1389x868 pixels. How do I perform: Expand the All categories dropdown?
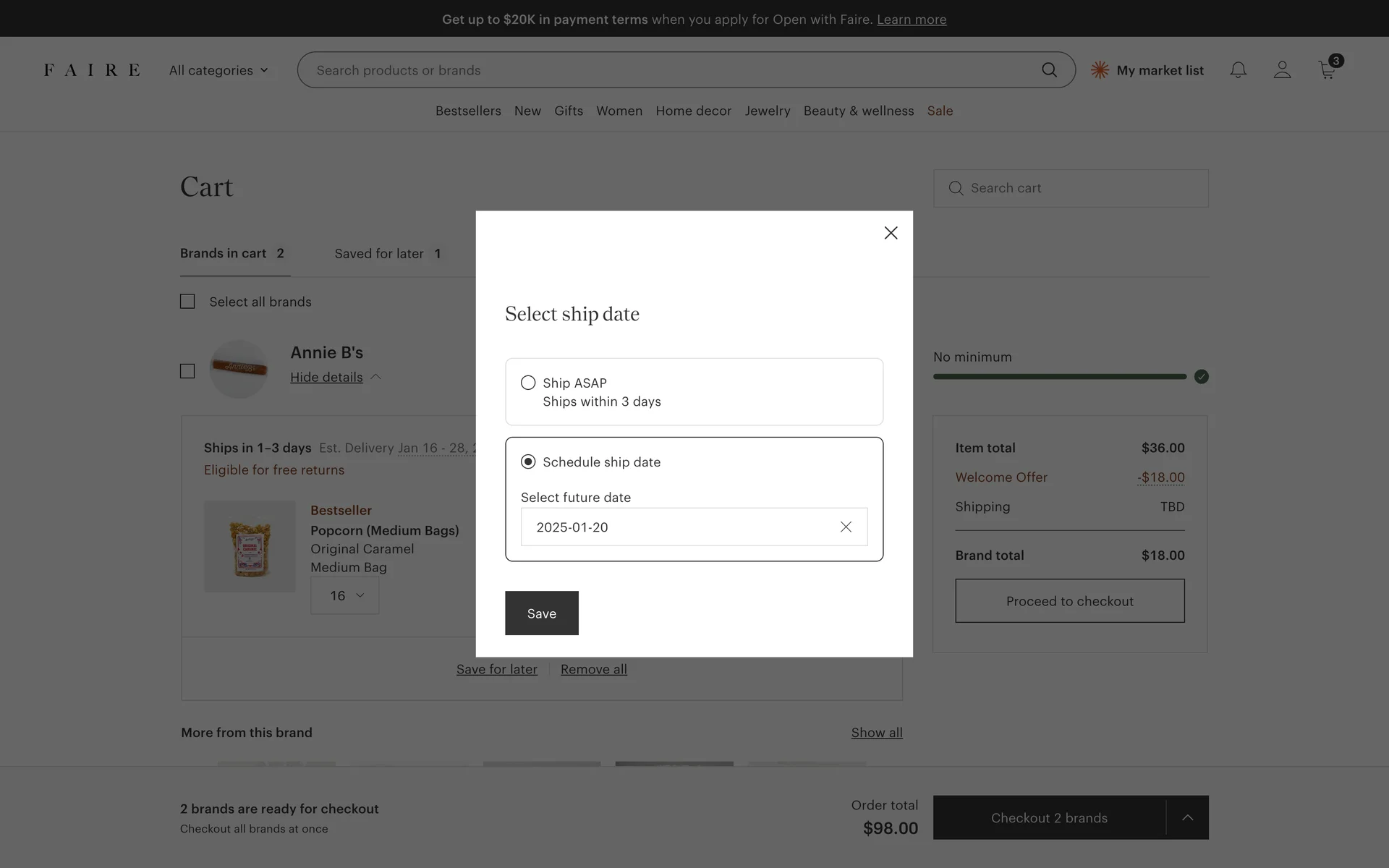pos(218,70)
